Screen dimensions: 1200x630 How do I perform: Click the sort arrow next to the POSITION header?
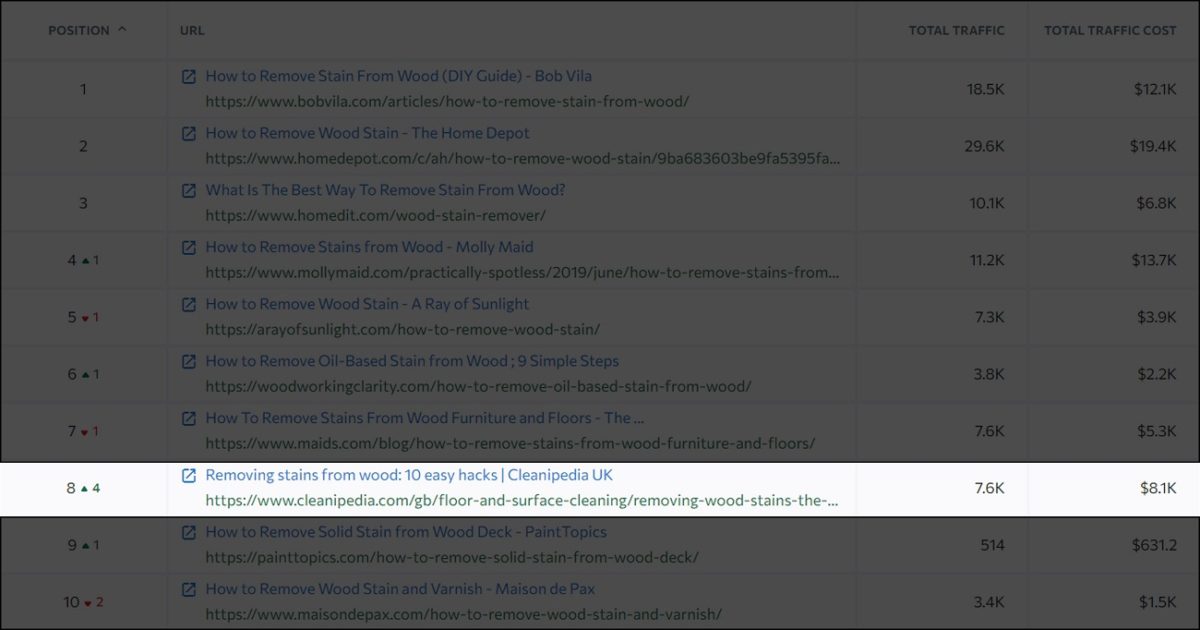pyautogui.click(x=122, y=29)
